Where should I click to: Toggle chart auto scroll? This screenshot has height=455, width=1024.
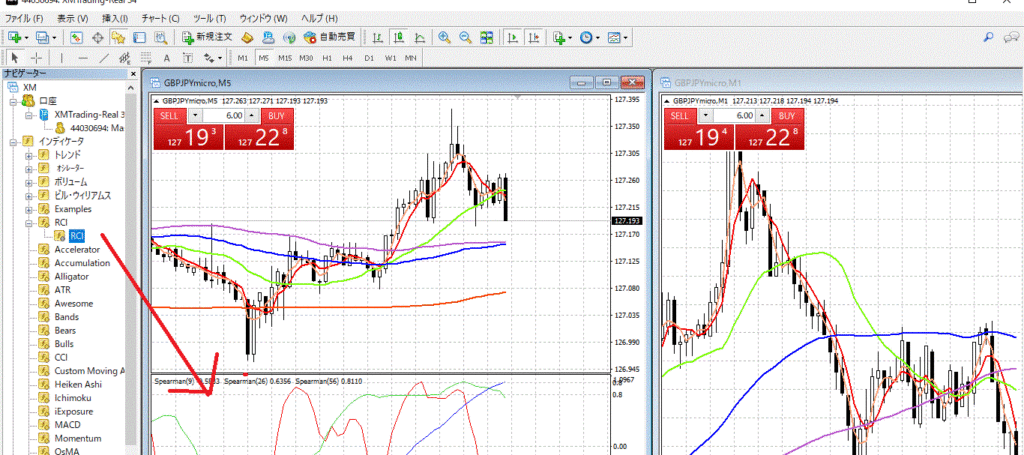pos(513,38)
